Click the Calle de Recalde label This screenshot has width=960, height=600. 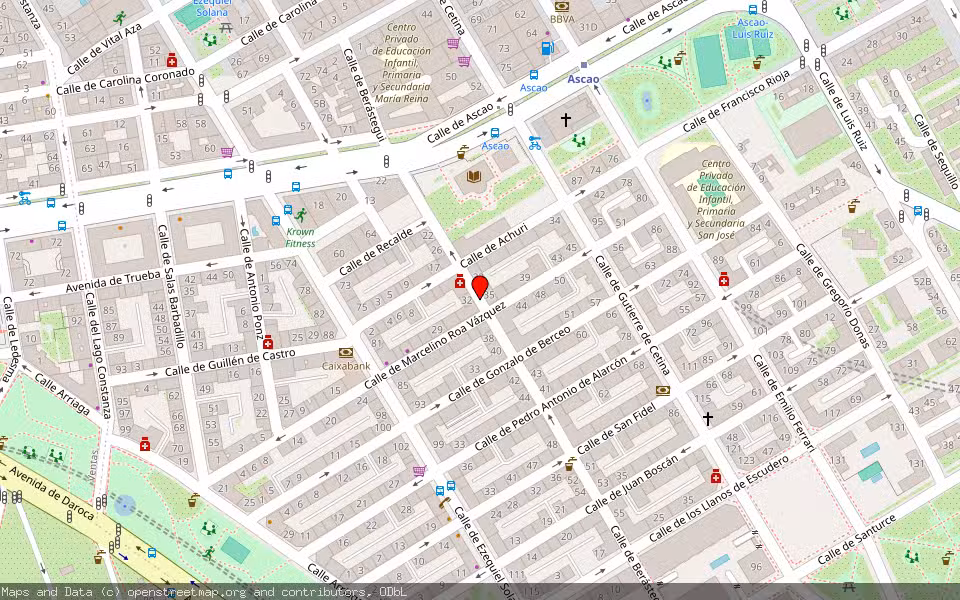[x=375, y=252]
